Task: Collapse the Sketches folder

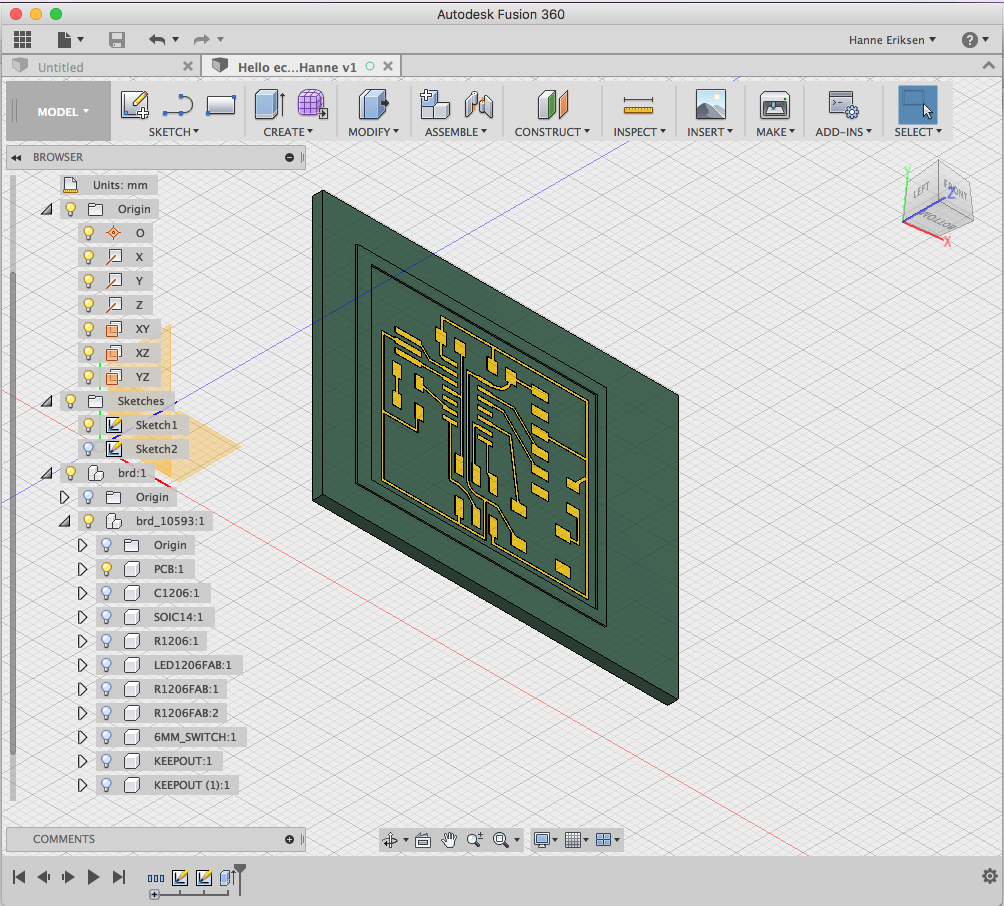Action: [47, 401]
